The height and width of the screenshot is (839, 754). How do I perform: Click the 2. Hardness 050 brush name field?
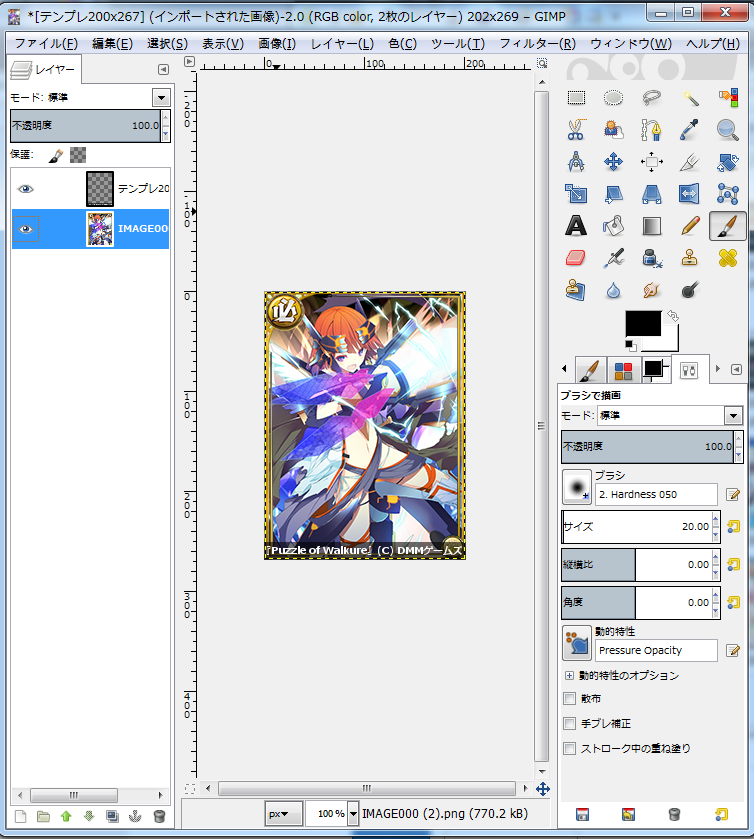click(656, 494)
